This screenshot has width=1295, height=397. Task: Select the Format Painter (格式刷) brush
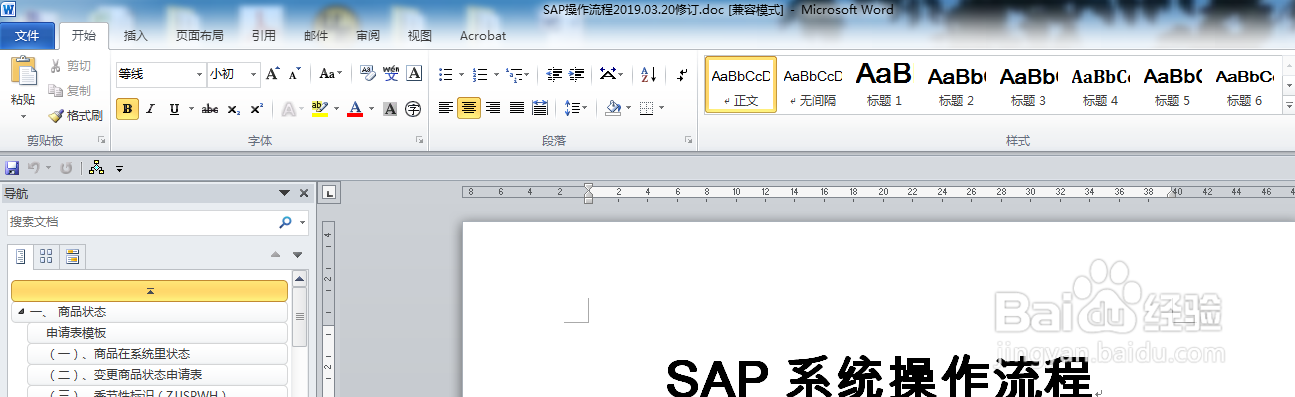pos(76,115)
